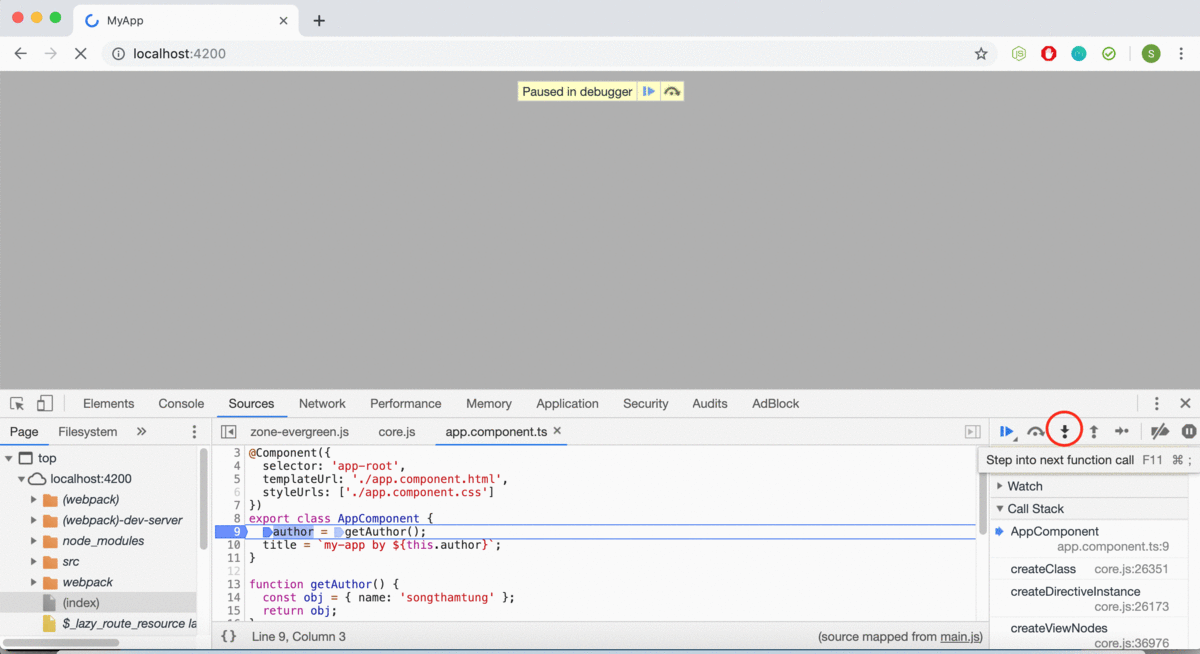This screenshot has width=1200, height=654.
Task: Bookmark this page with the star icon
Action: pyautogui.click(x=981, y=53)
